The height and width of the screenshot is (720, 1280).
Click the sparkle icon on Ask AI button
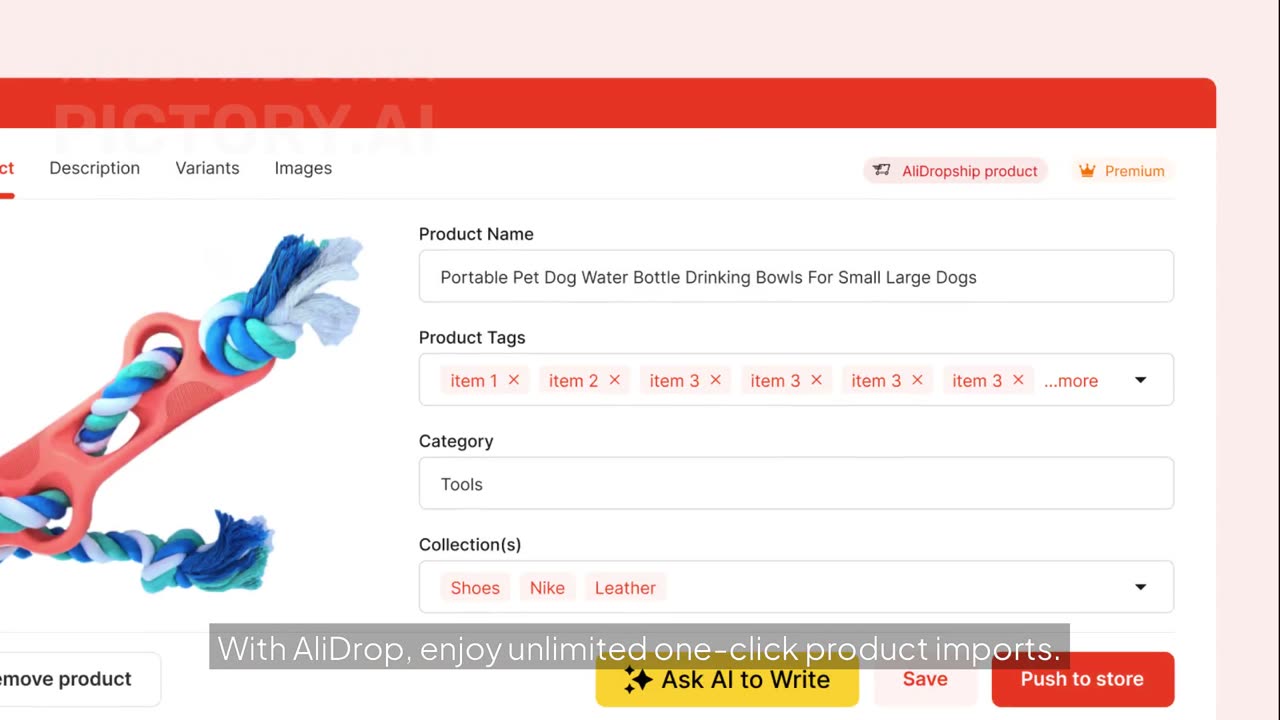(x=638, y=680)
